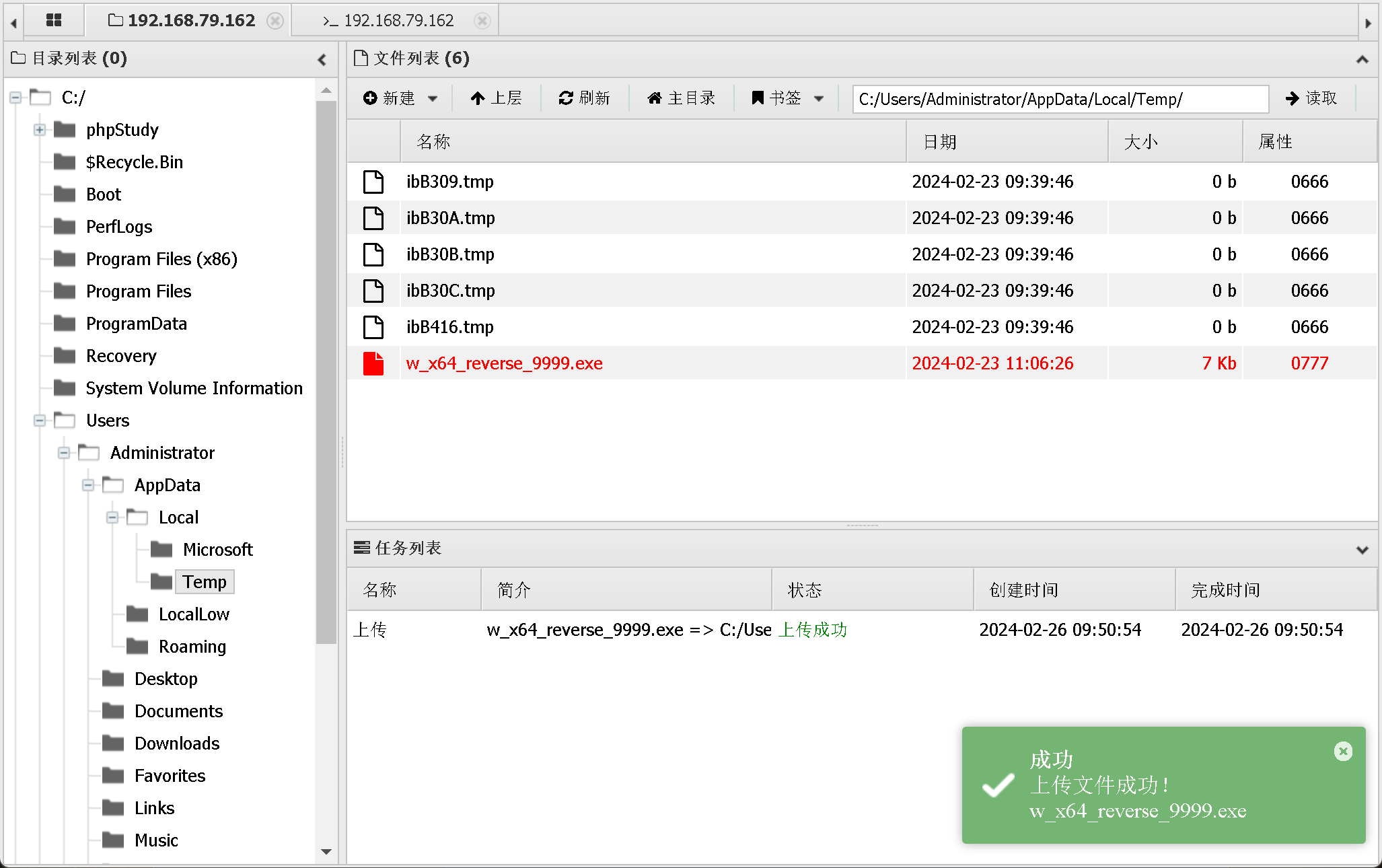Viewport: 1382px width, 868px height.
Task: Collapse the file list panel chevron
Action: pos(1362,59)
